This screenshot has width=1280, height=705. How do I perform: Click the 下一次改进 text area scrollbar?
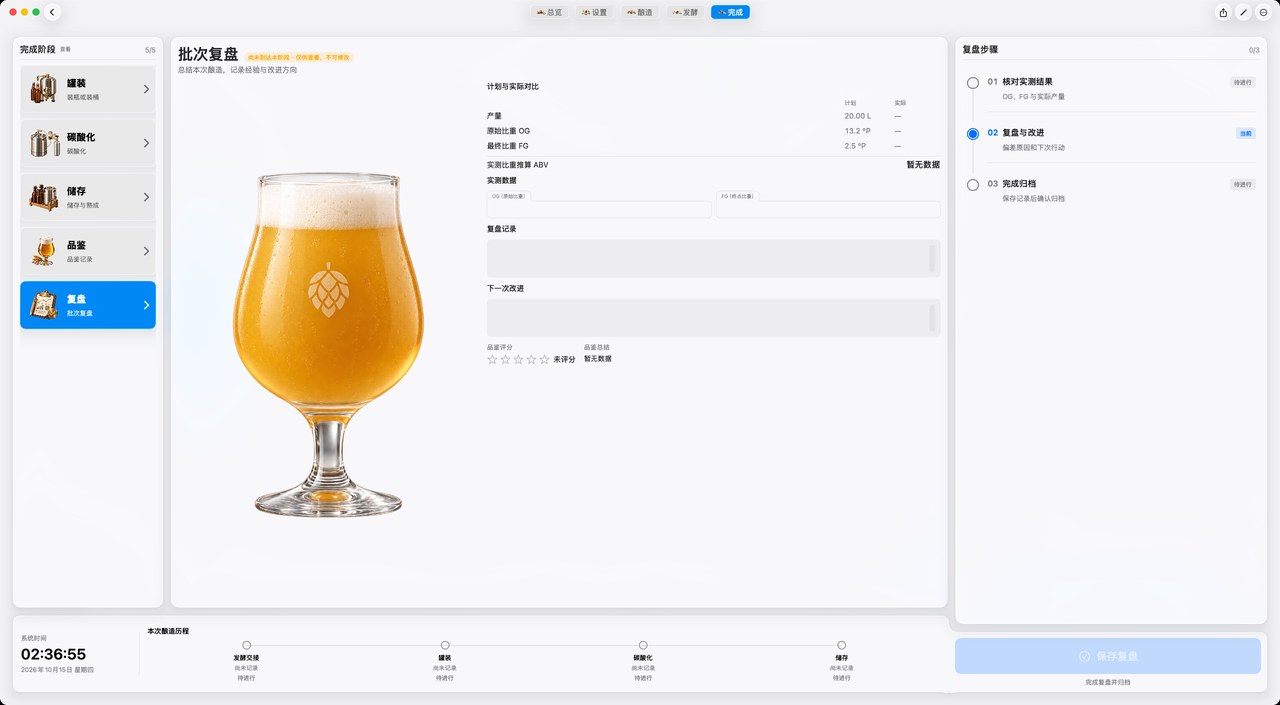pyautogui.click(x=933, y=318)
